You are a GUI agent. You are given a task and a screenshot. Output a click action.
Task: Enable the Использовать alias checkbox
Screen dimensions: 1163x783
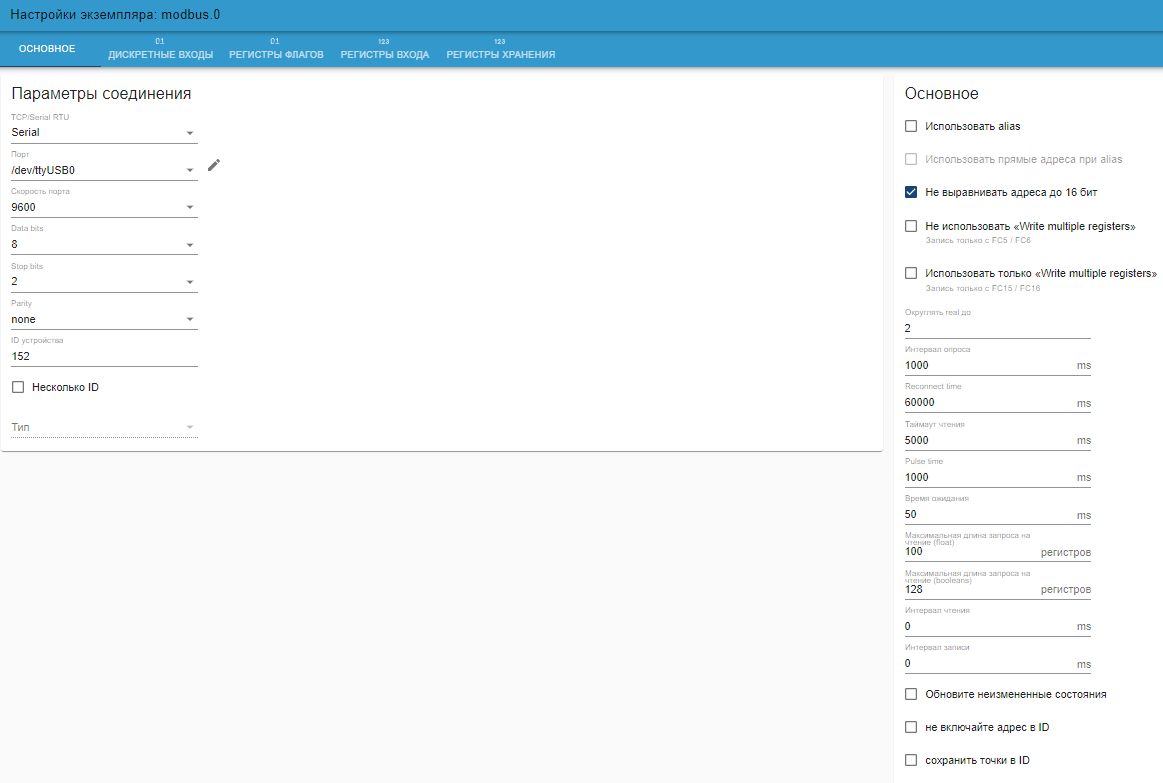click(911, 126)
